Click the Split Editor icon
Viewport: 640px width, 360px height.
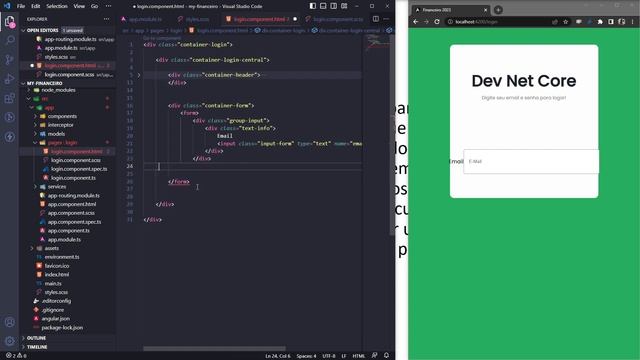point(376,19)
